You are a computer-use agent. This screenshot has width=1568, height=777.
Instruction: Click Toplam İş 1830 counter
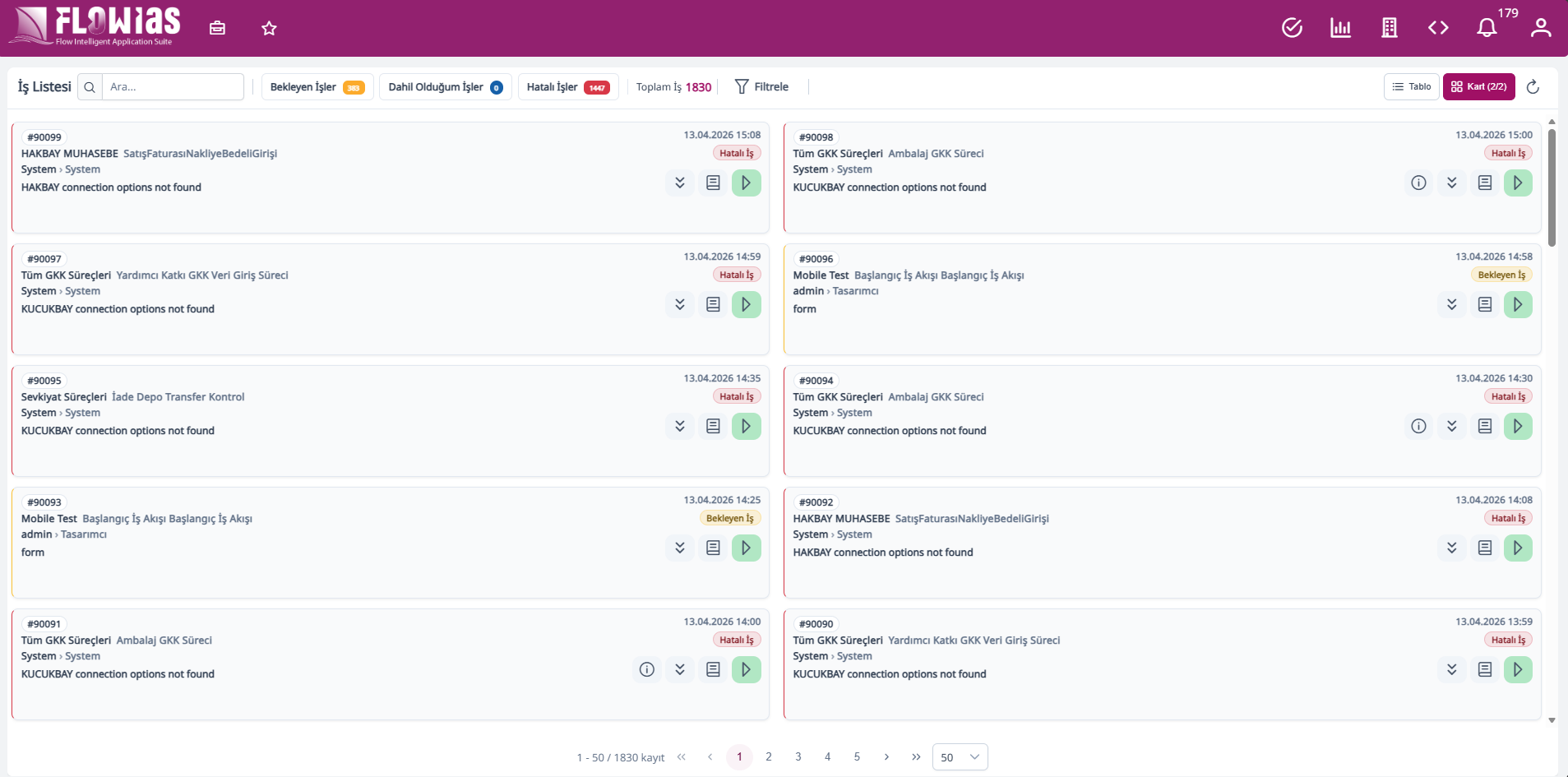[673, 86]
